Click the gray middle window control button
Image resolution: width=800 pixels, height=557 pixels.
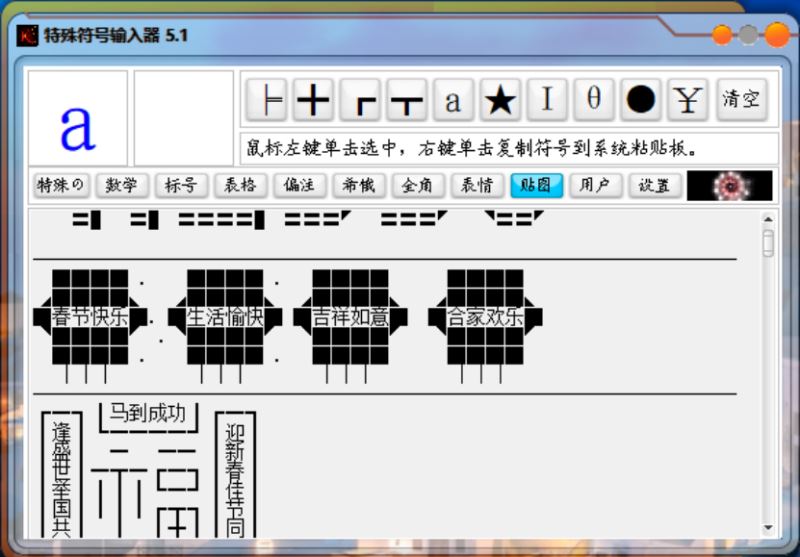pos(748,35)
